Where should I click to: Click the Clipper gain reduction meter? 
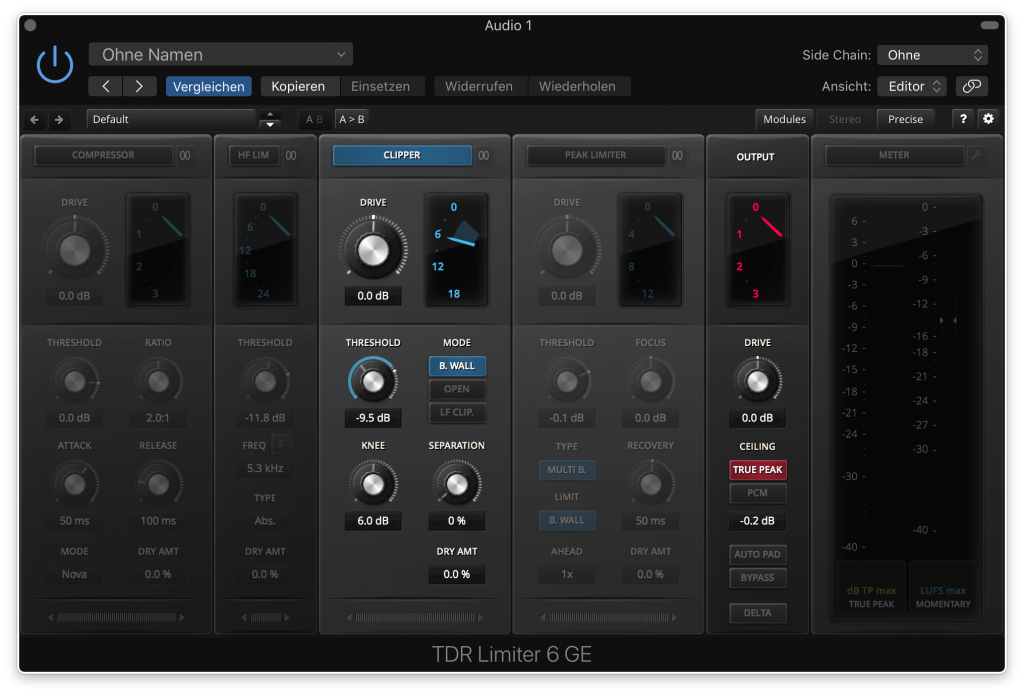pyautogui.click(x=456, y=250)
